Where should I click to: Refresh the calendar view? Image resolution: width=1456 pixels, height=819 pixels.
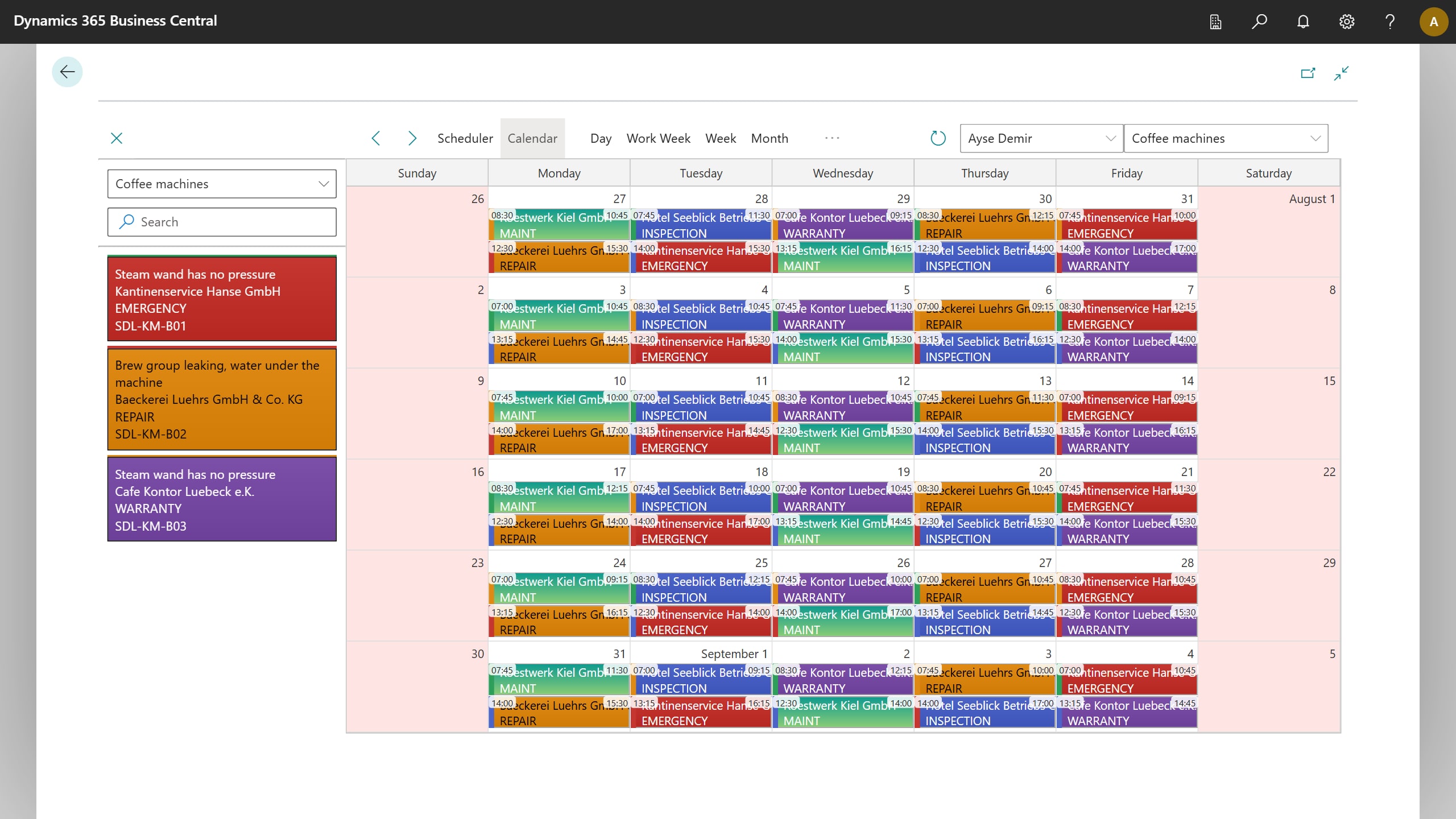[x=938, y=138]
